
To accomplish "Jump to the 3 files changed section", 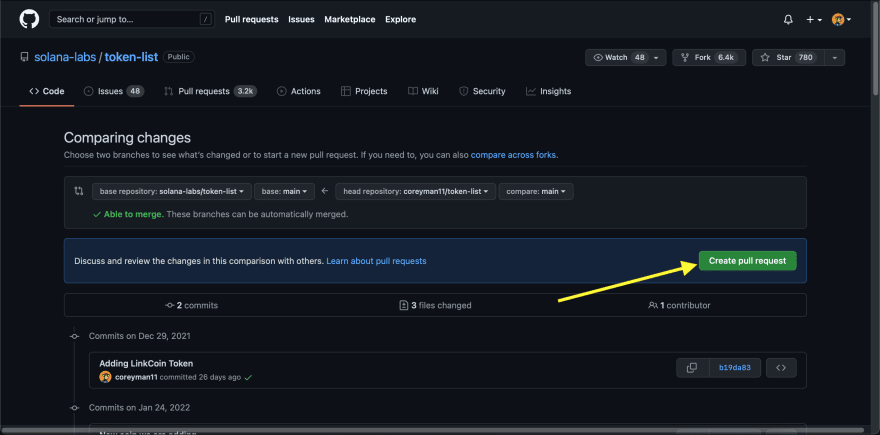I will [x=435, y=305].
